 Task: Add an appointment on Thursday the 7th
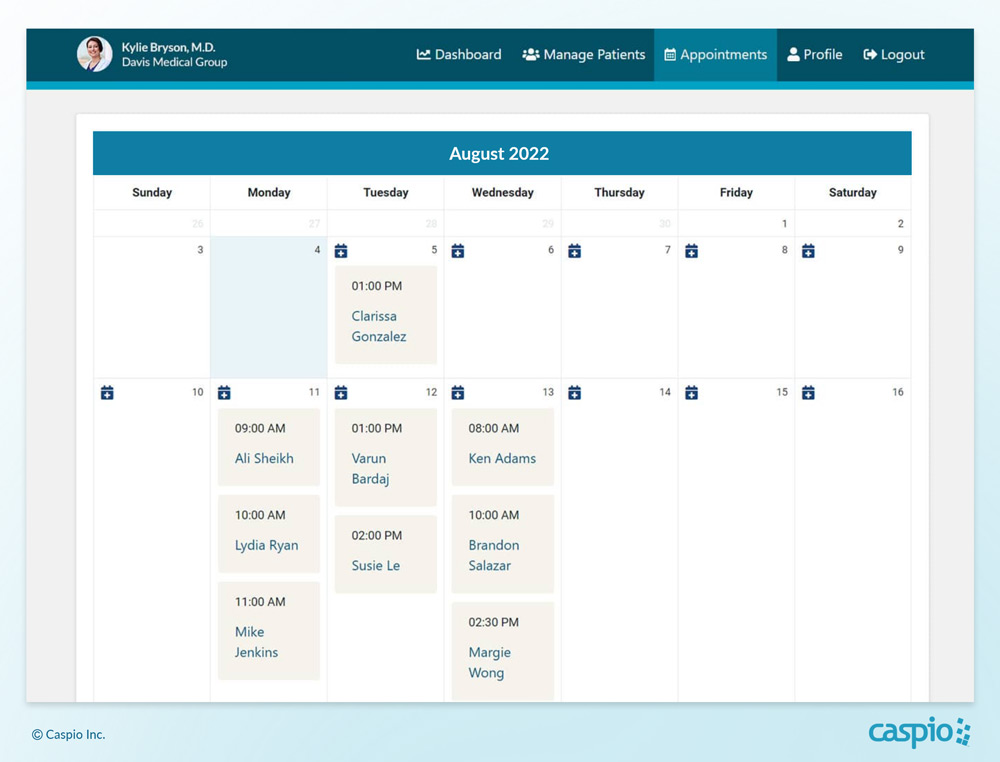click(575, 251)
